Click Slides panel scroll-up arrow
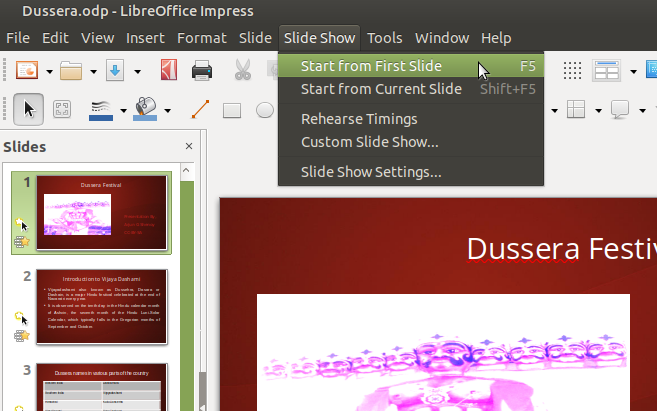This screenshot has height=411, width=657. click(x=186, y=171)
